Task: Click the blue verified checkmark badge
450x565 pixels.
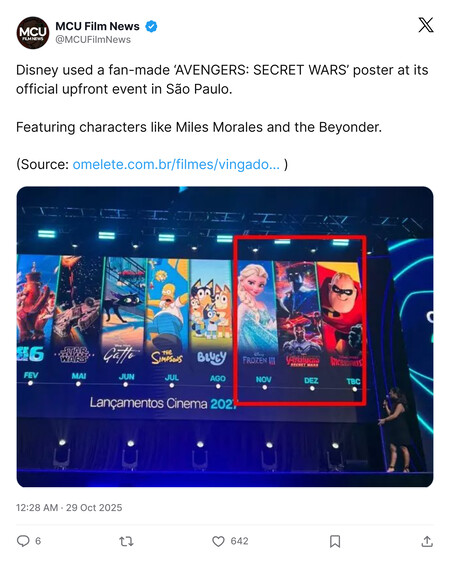Action: (151, 26)
